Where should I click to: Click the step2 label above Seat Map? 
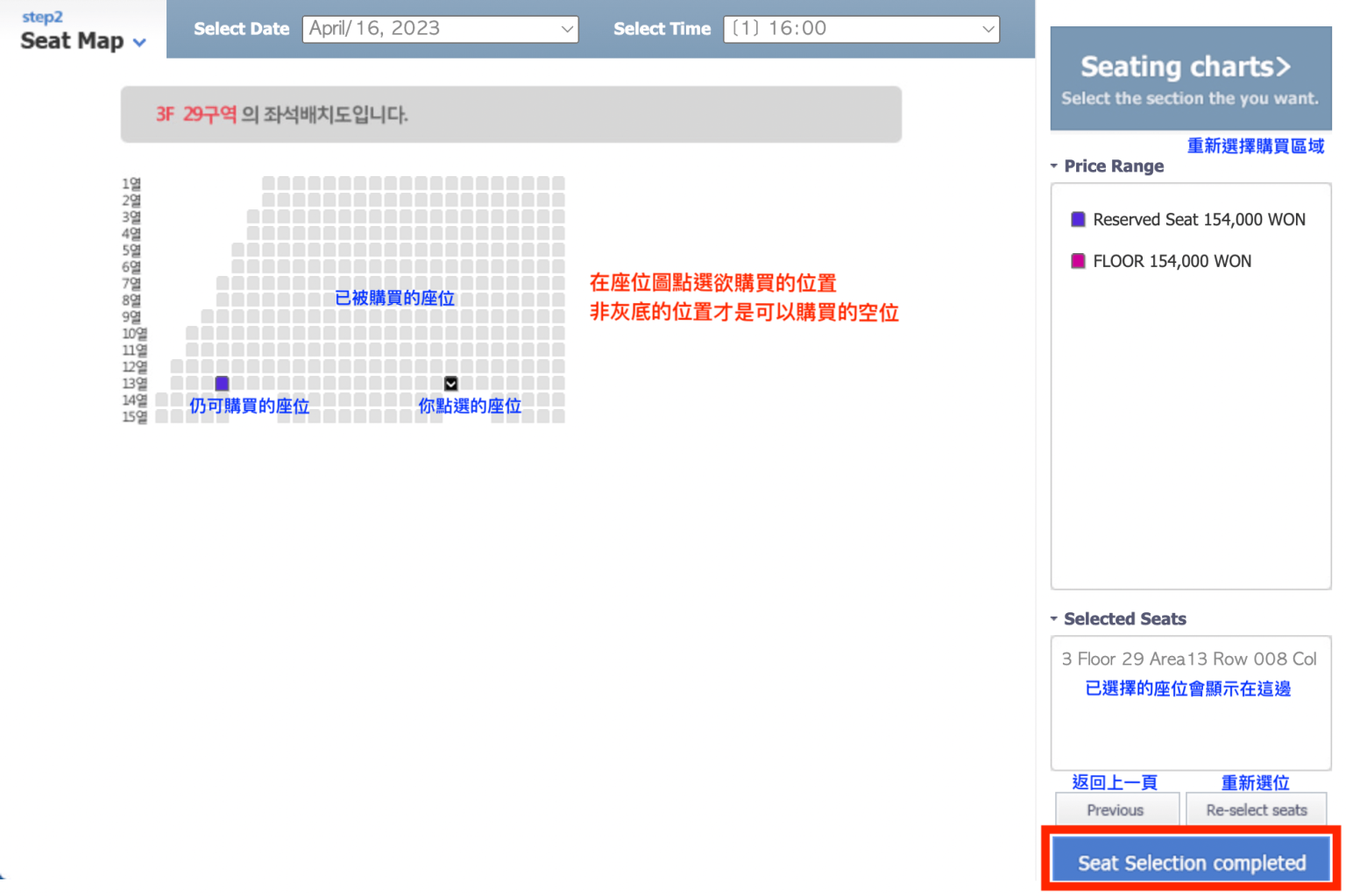pyautogui.click(x=42, y=17)
